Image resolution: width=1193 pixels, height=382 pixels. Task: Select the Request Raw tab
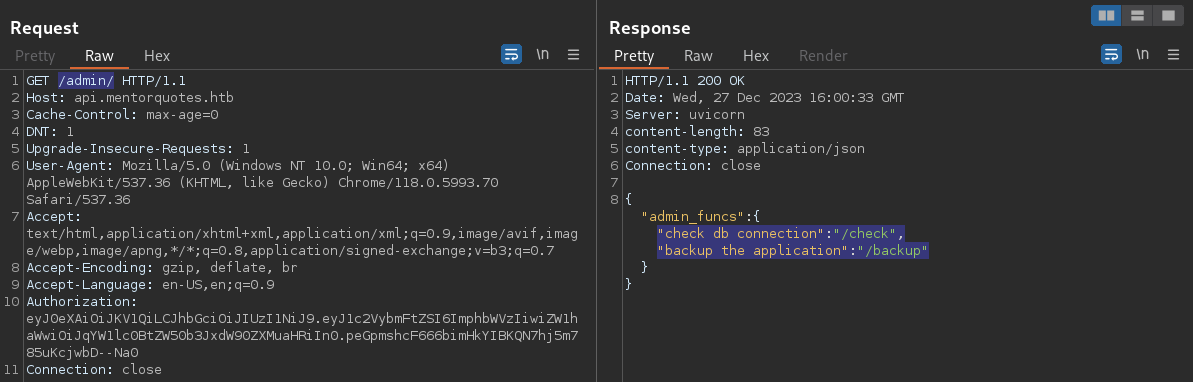coord(99,56)
